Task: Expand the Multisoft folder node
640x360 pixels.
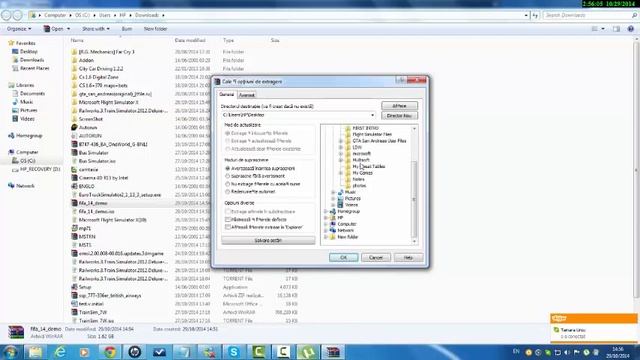Action: click(341, 160)
